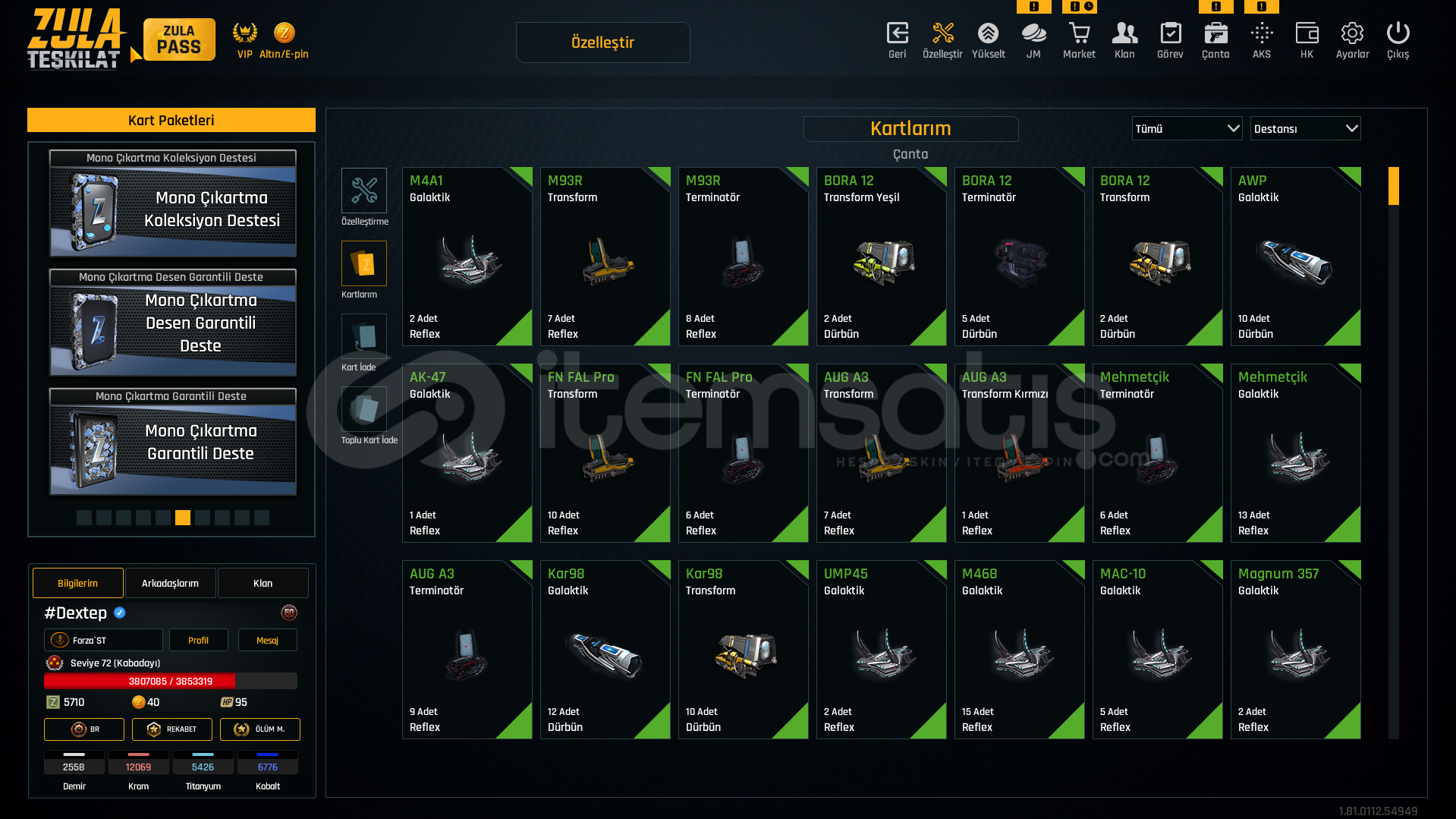Expand the Destansı rarity dropdown
The image size is (1456, 819).
(1305, 128)
